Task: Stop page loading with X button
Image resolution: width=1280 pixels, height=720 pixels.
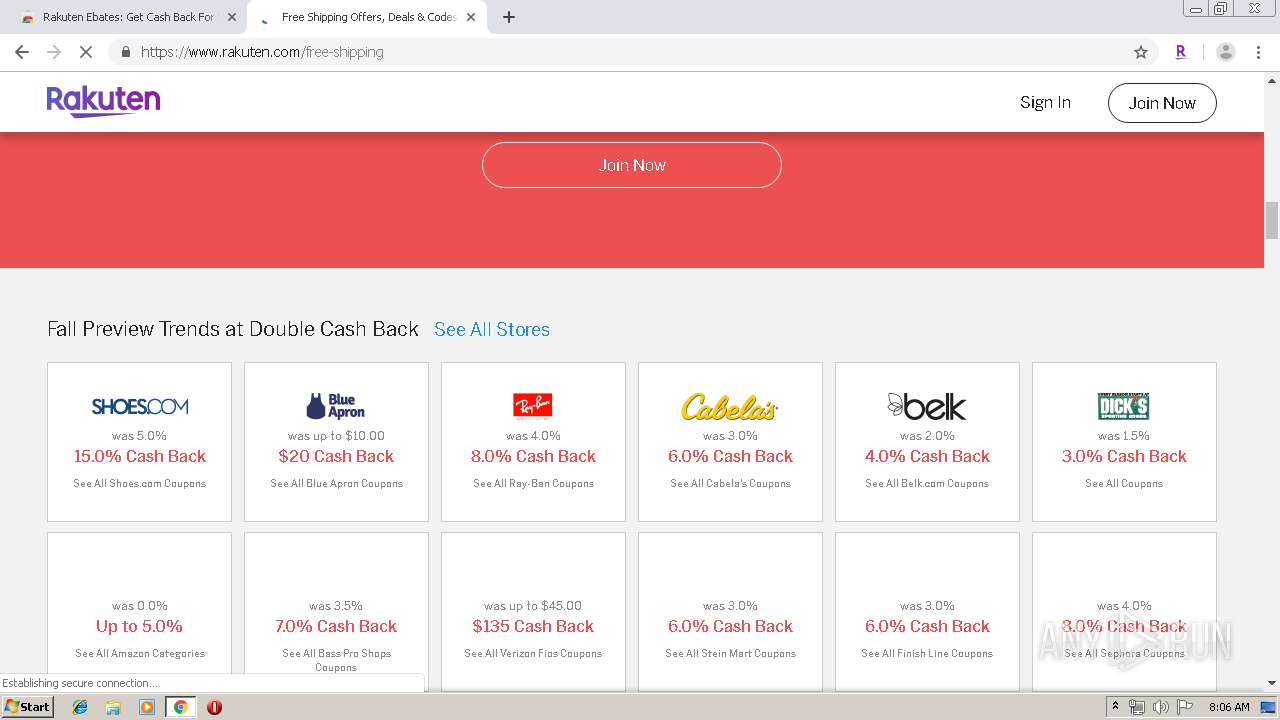Action: click(86, 52)
